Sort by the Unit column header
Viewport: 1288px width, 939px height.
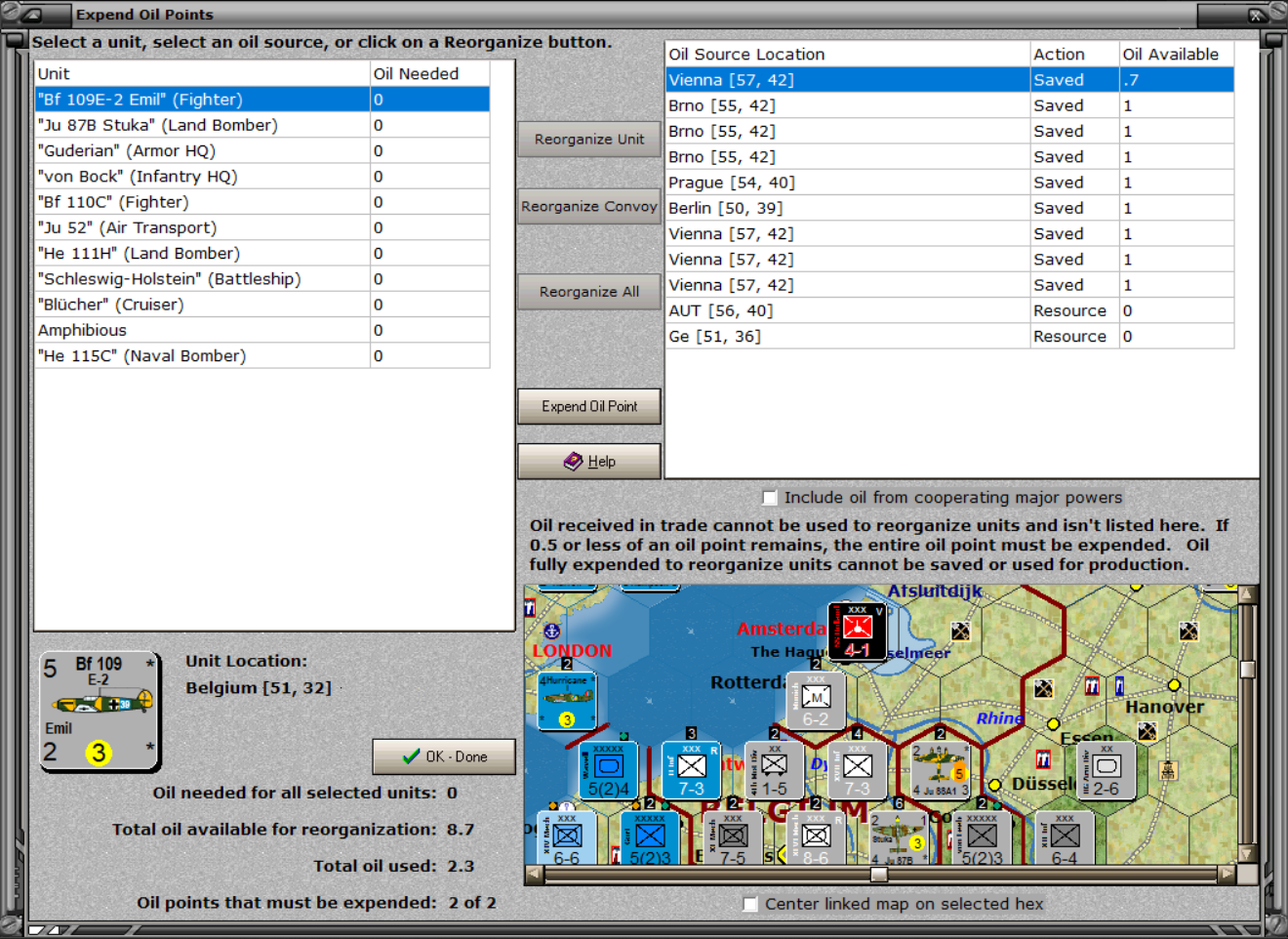[x=202, y=73]
